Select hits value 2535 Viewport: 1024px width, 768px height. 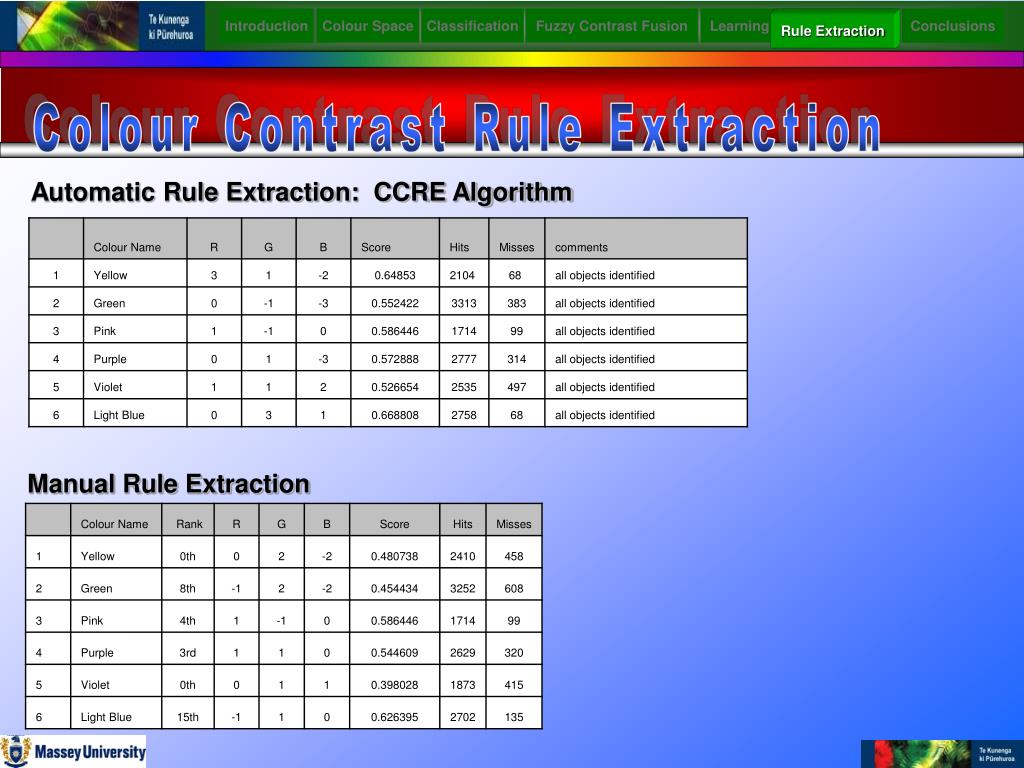pyautogui.click(x=463, y=387)
